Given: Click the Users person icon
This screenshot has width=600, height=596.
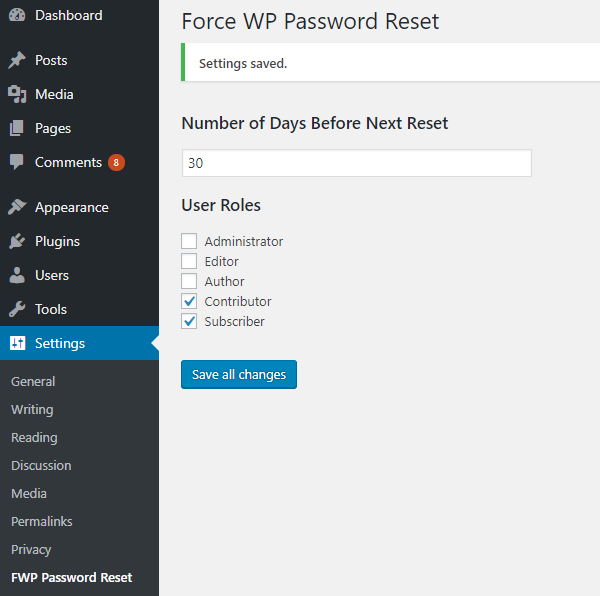Looking at the screenshot, I should click(x=17, y=275).
